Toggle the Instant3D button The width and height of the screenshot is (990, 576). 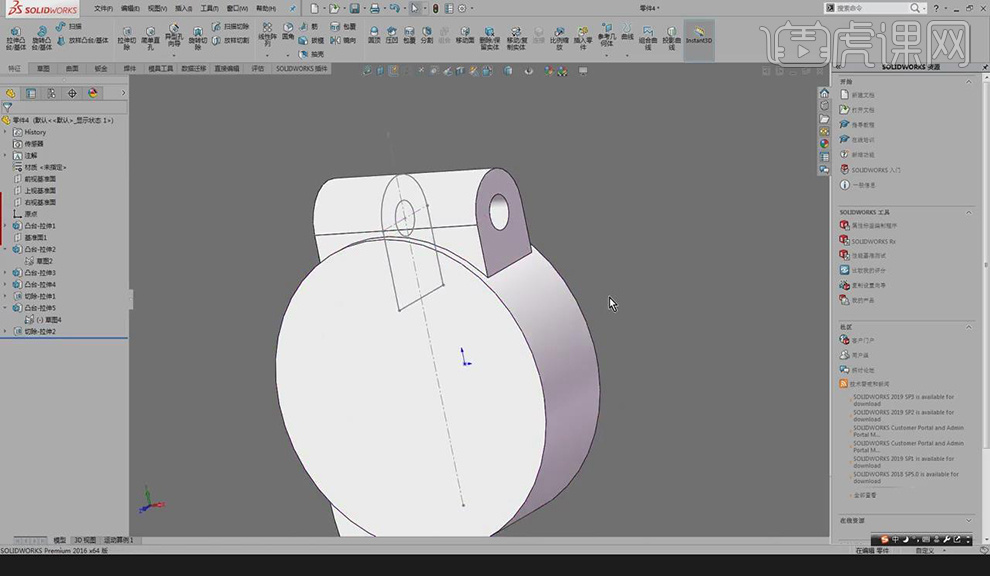(699, 36)
